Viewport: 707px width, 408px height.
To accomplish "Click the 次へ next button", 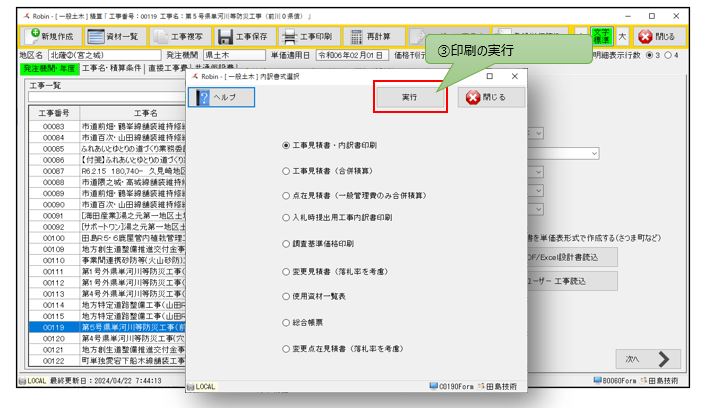I will (648, 359).
